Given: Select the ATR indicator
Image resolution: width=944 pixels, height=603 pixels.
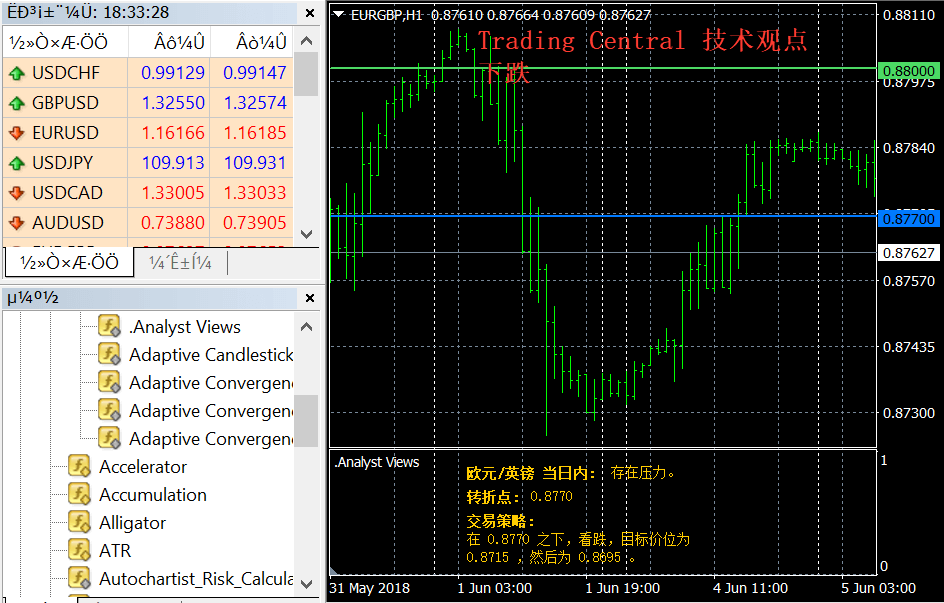Looking at the screenshot, I should coord(115,551).
